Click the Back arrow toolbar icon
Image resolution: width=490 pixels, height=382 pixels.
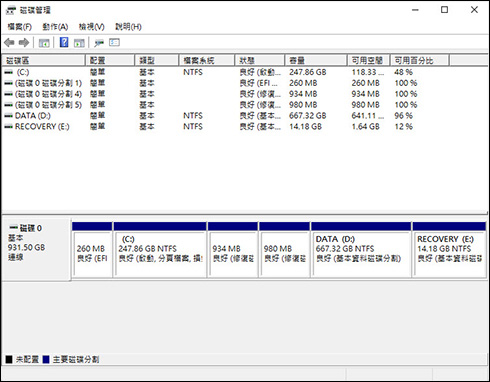click(x=9, y=43)
